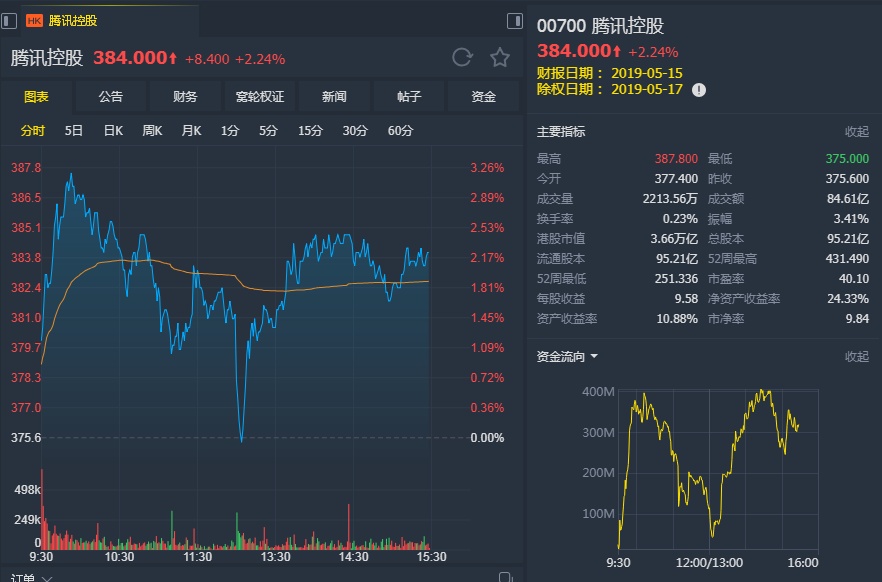Switch chart to 60分 interval

click(x=400, y=131)
